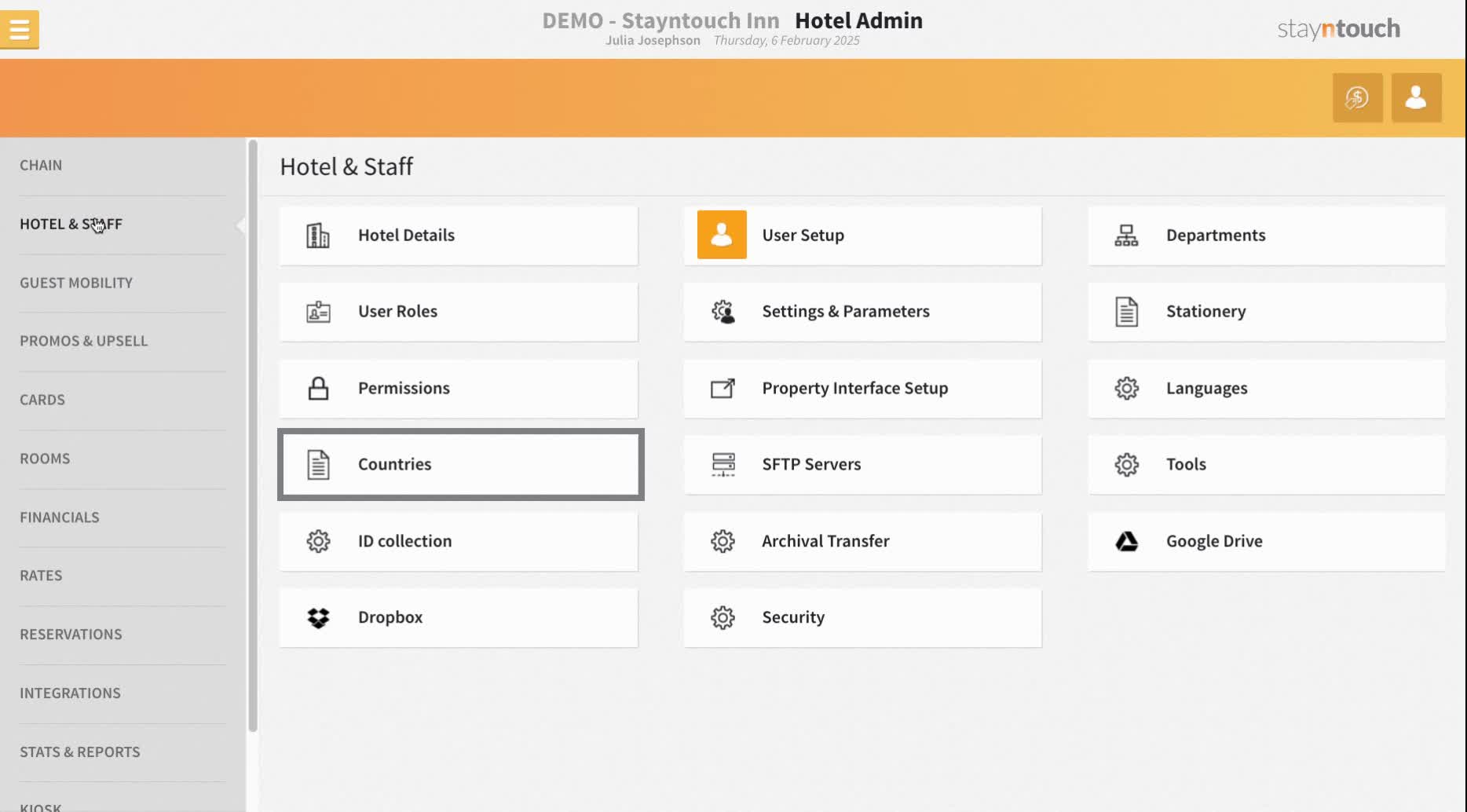Click the DEMO - Stayntouch Inn title

pos(660,20)
